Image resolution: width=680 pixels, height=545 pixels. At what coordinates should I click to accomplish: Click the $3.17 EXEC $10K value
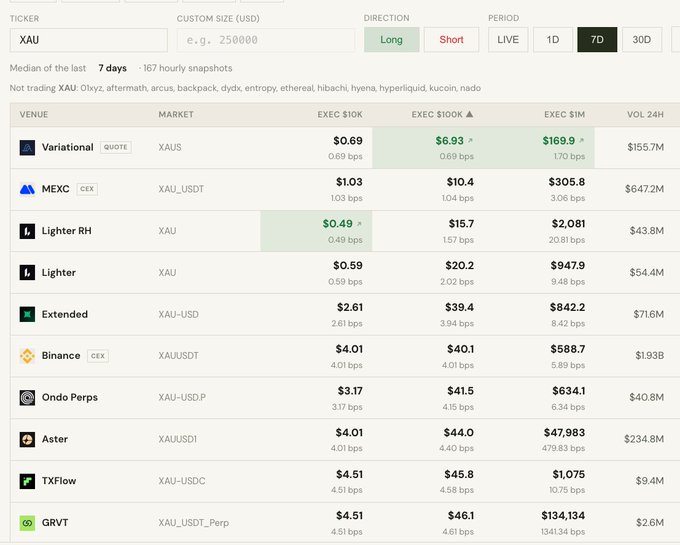click(x=350, y=391)
